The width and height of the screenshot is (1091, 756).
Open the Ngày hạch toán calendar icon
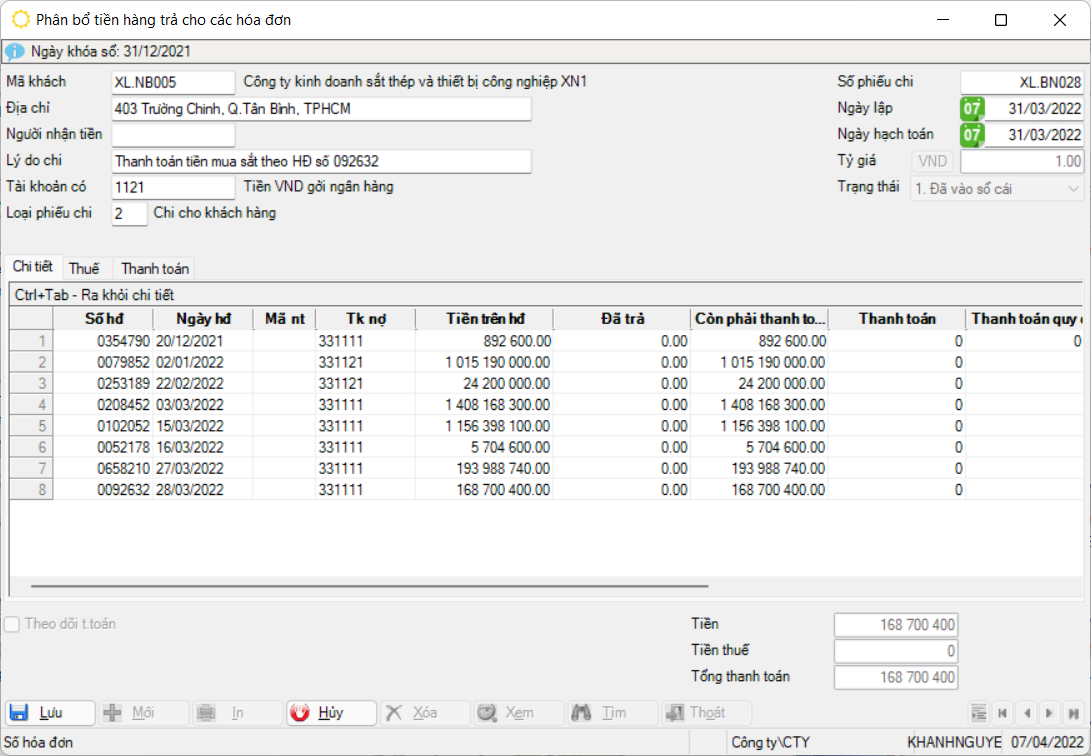coord(971,135)
